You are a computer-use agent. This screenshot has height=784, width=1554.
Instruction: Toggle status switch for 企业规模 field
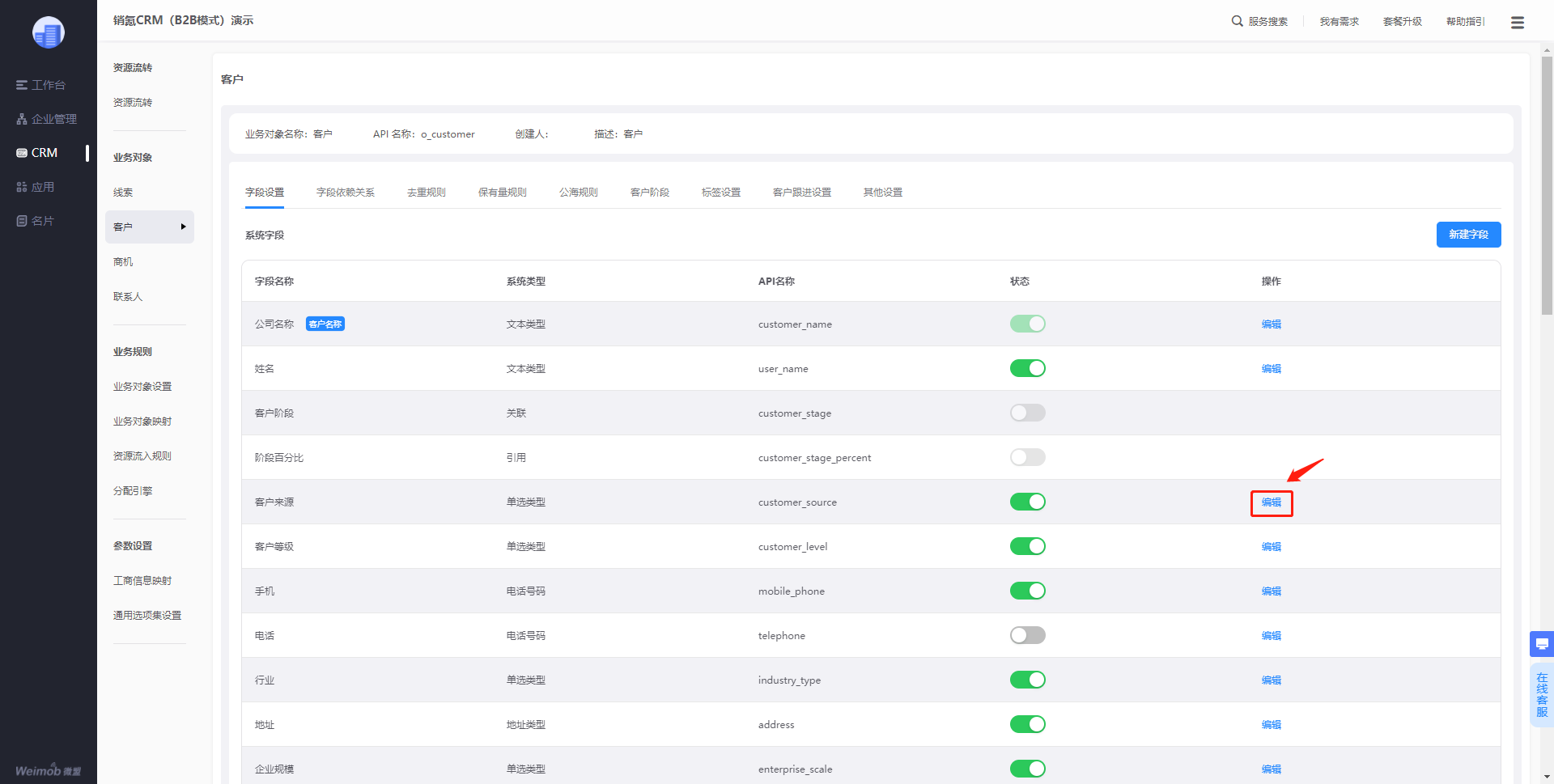[1028, 769]
